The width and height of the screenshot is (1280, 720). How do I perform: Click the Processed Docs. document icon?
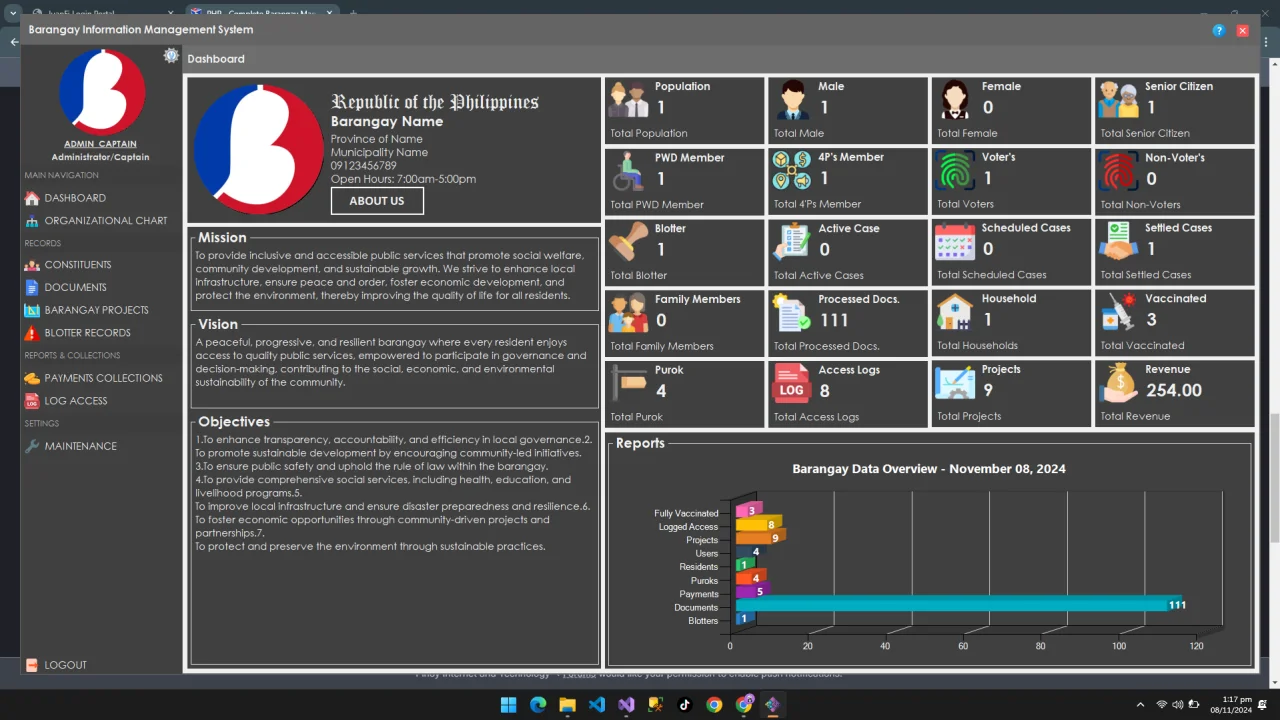[792, 313]
